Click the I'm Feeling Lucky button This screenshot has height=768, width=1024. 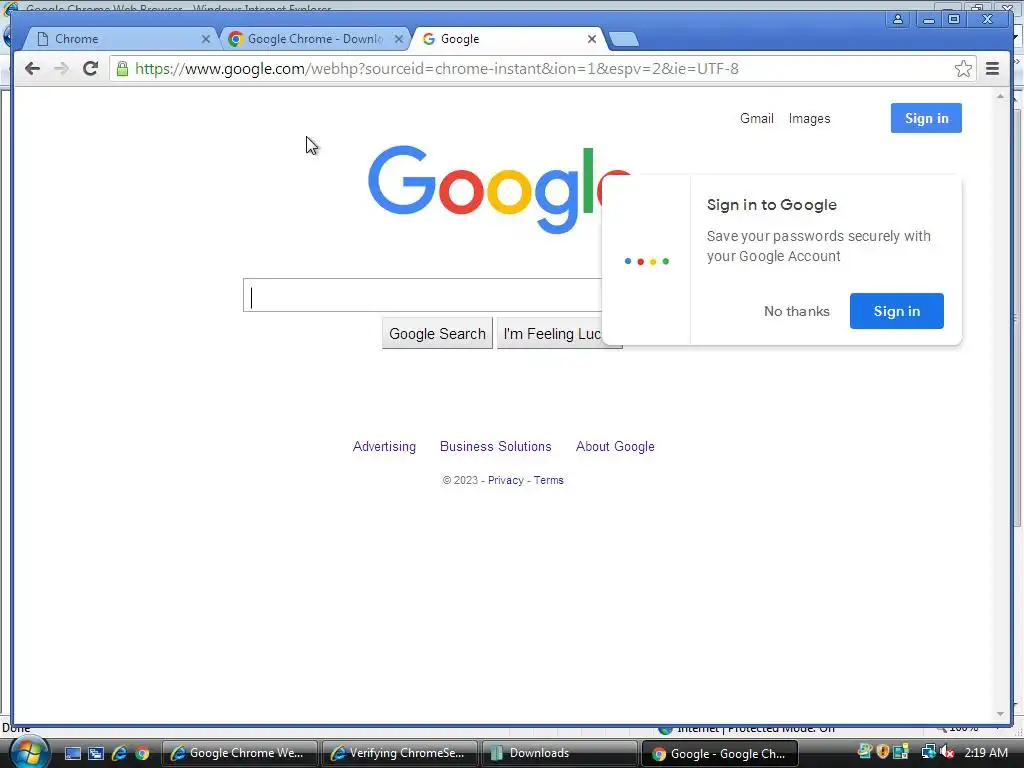coord(550,334)
